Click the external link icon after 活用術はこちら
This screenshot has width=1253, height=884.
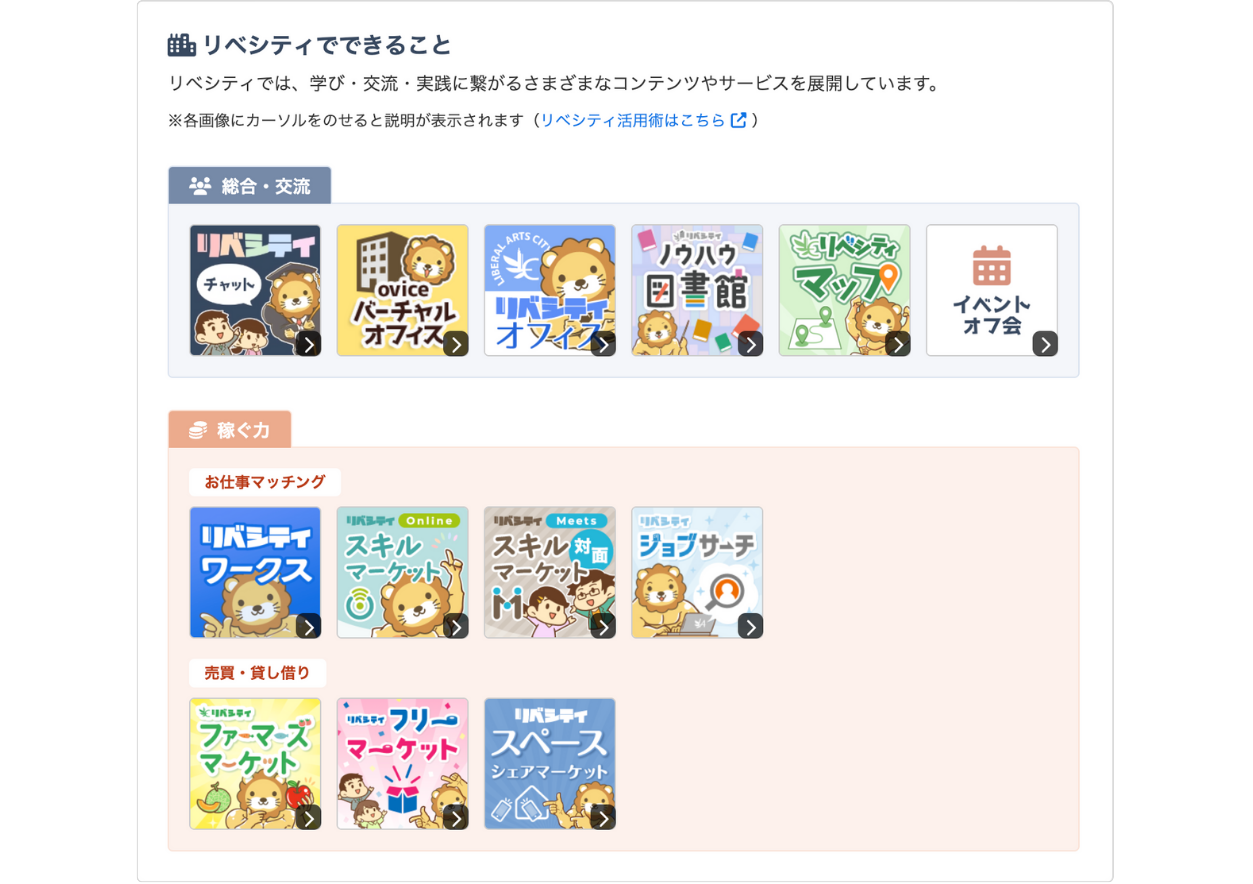point(739,120)
